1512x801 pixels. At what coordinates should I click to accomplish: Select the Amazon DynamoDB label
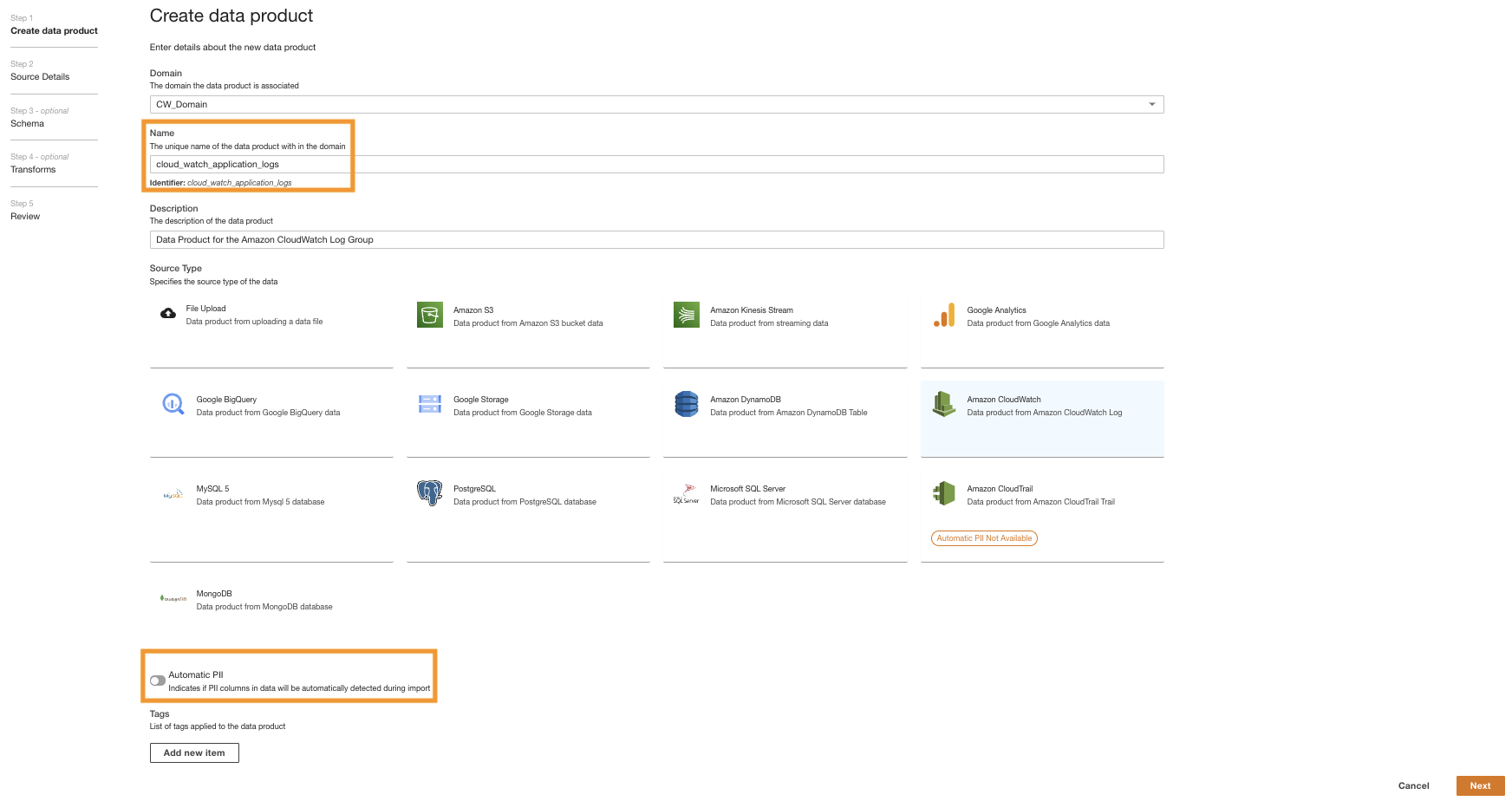pos(746,400)
